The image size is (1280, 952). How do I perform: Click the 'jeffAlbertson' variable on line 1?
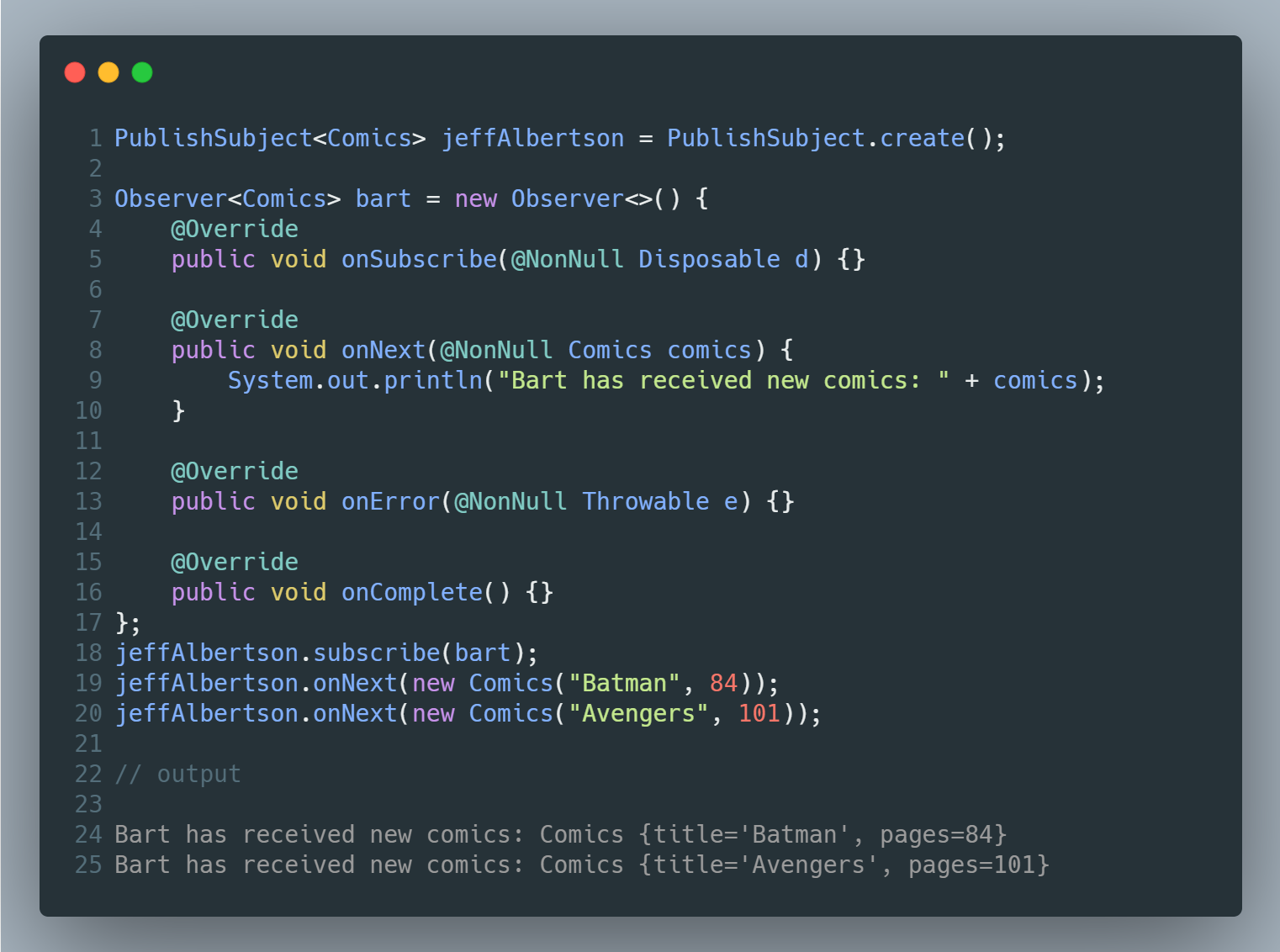click(532, 138)
